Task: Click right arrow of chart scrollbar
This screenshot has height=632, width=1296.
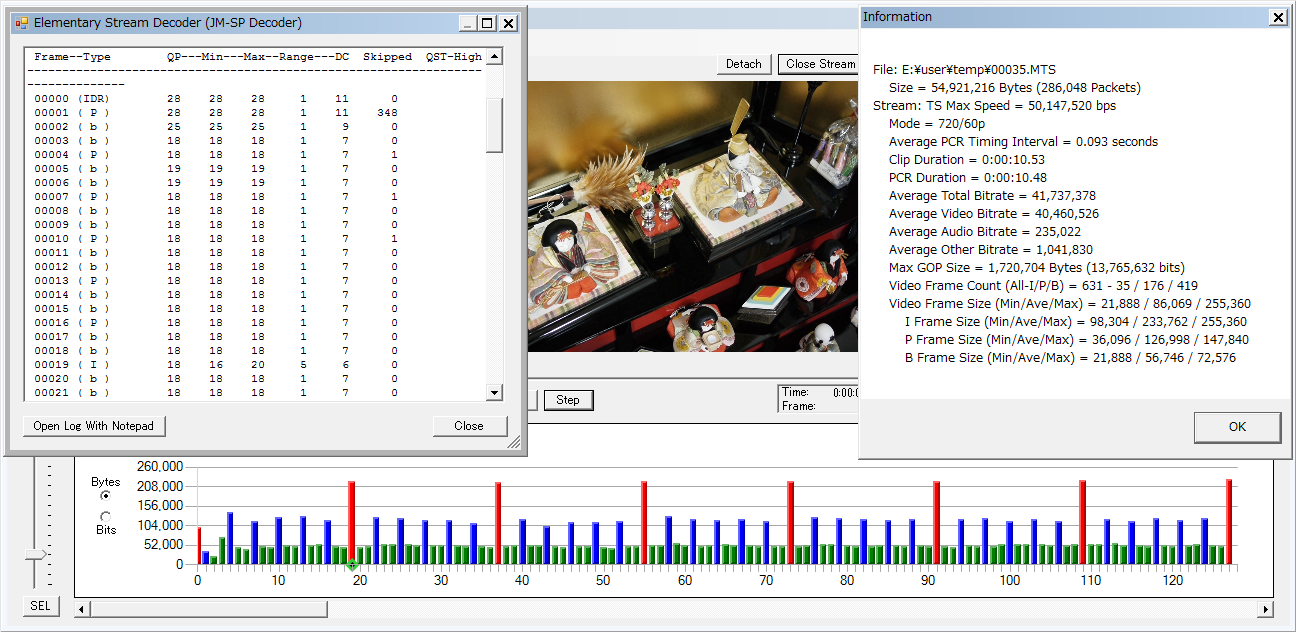Action: 1265,609
